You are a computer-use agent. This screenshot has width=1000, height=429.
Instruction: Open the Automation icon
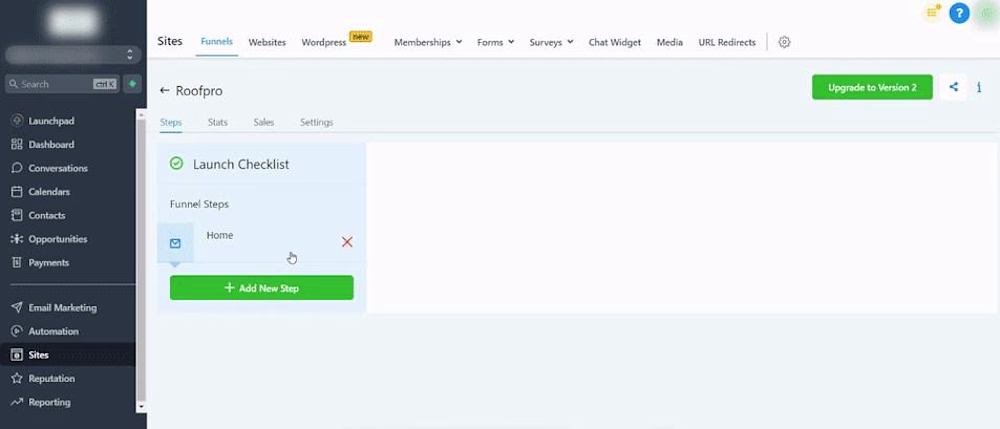click(x=17, y=331)
